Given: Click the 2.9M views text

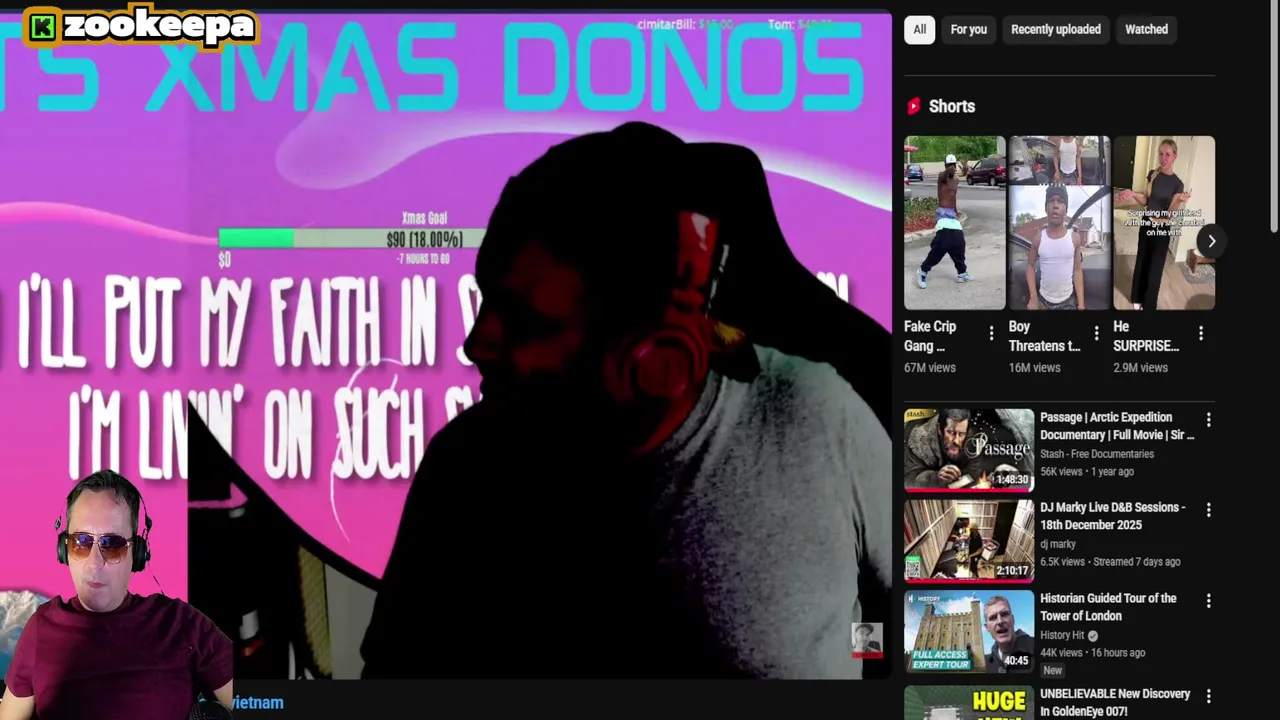Looking at the screenshot, I should point(1140,368).
